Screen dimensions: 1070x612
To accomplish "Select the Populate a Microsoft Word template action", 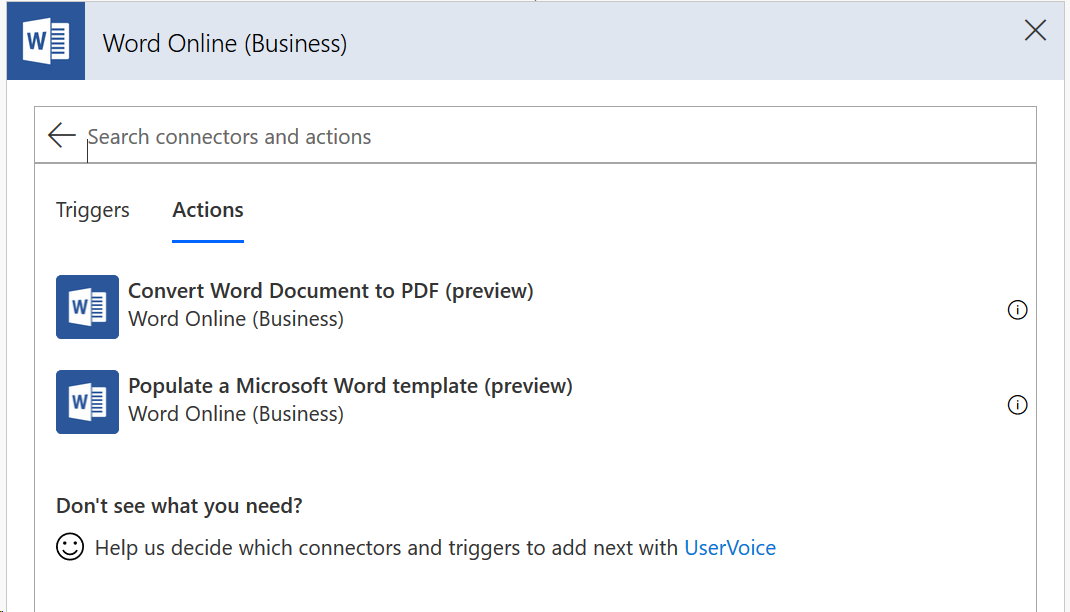I will point(350,385).
